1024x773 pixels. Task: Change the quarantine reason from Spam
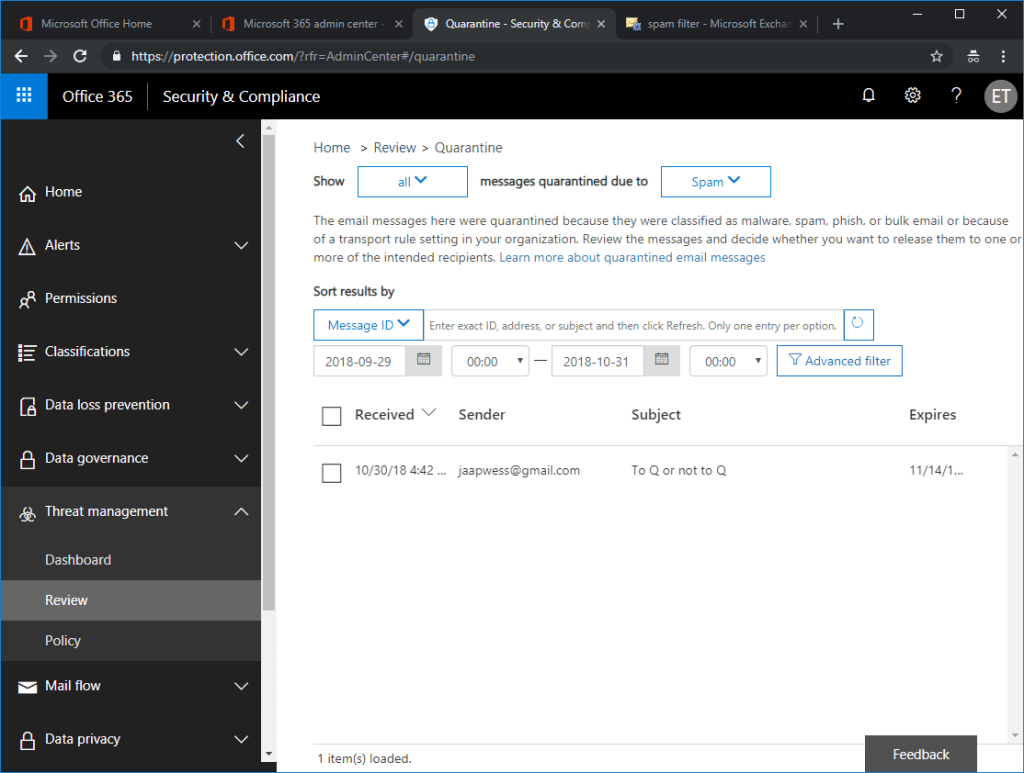coord(715,181)
